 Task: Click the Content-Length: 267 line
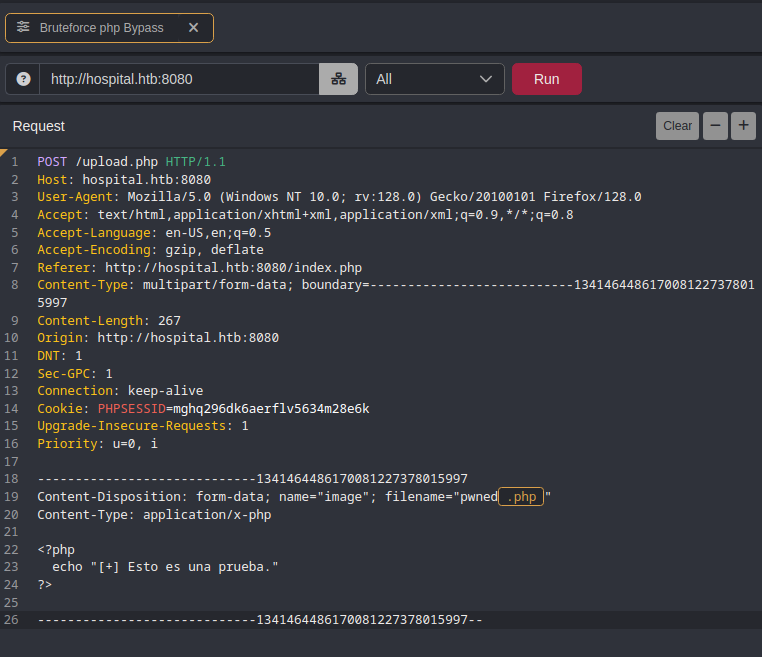[109, 321]
